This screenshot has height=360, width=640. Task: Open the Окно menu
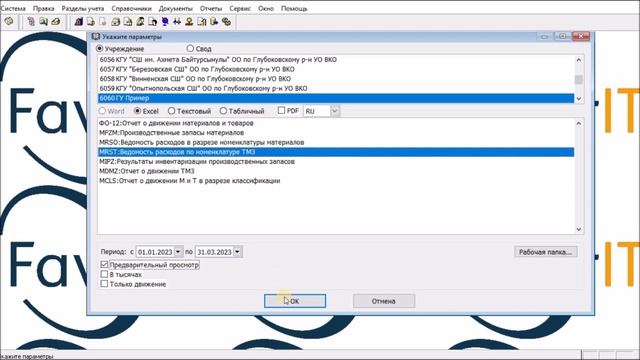[266, 8]
